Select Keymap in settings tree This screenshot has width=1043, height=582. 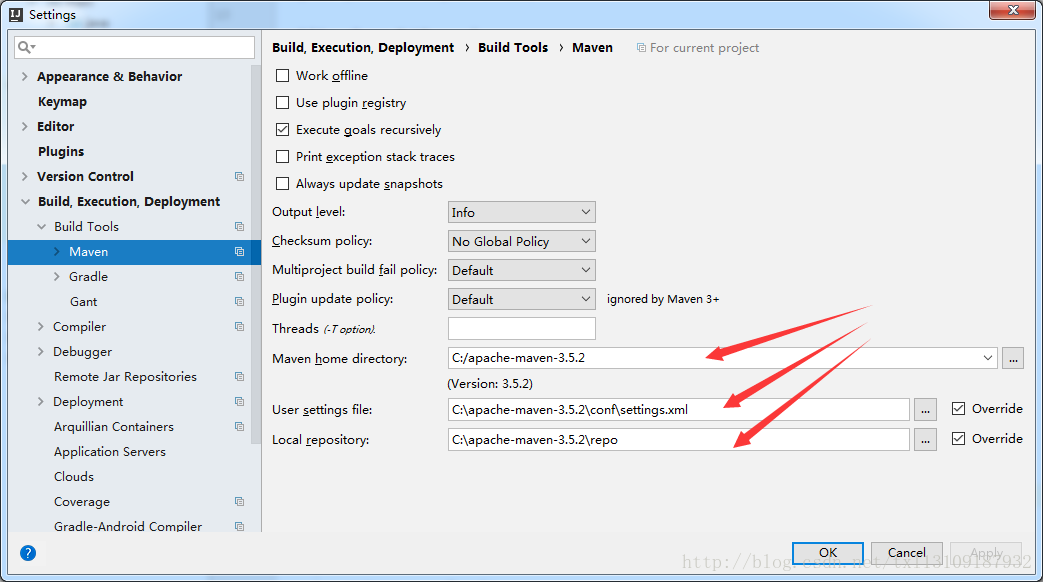[x=63, y=102]
